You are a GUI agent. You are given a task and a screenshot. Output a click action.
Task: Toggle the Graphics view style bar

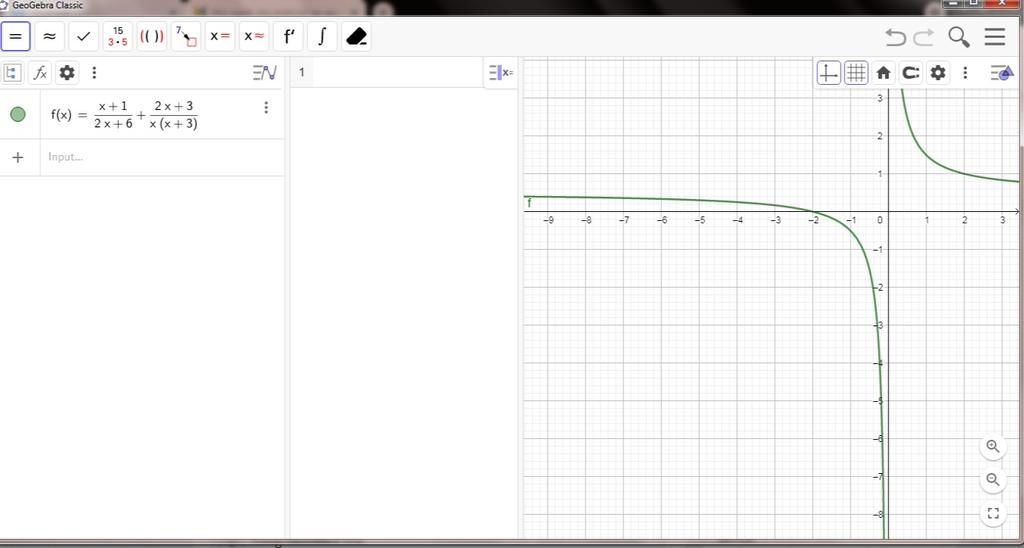point(1002,73)
